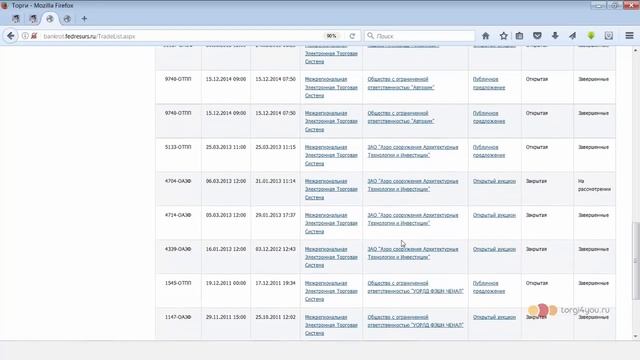Bookmark this page with the star
This screenshot has width=640, height=360.
(503, 36)
